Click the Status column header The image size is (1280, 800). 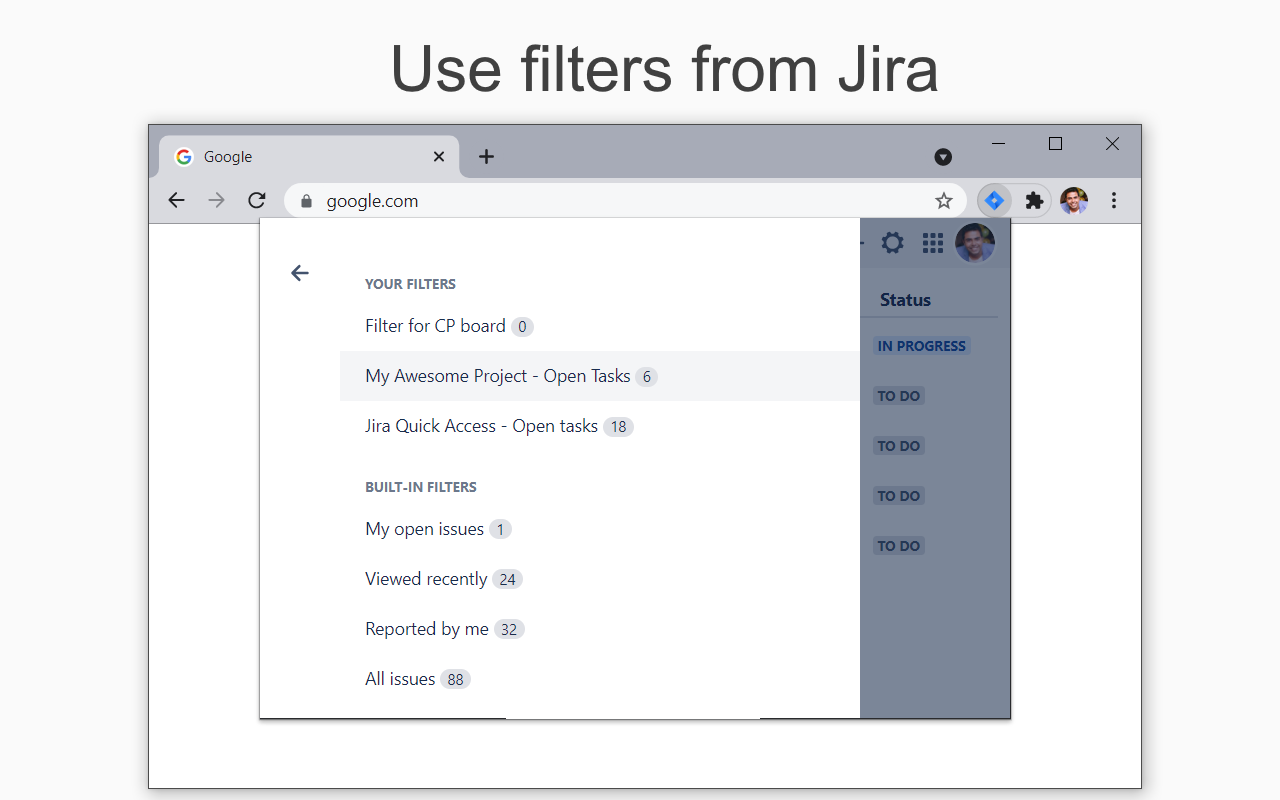(x=905, y=300)
